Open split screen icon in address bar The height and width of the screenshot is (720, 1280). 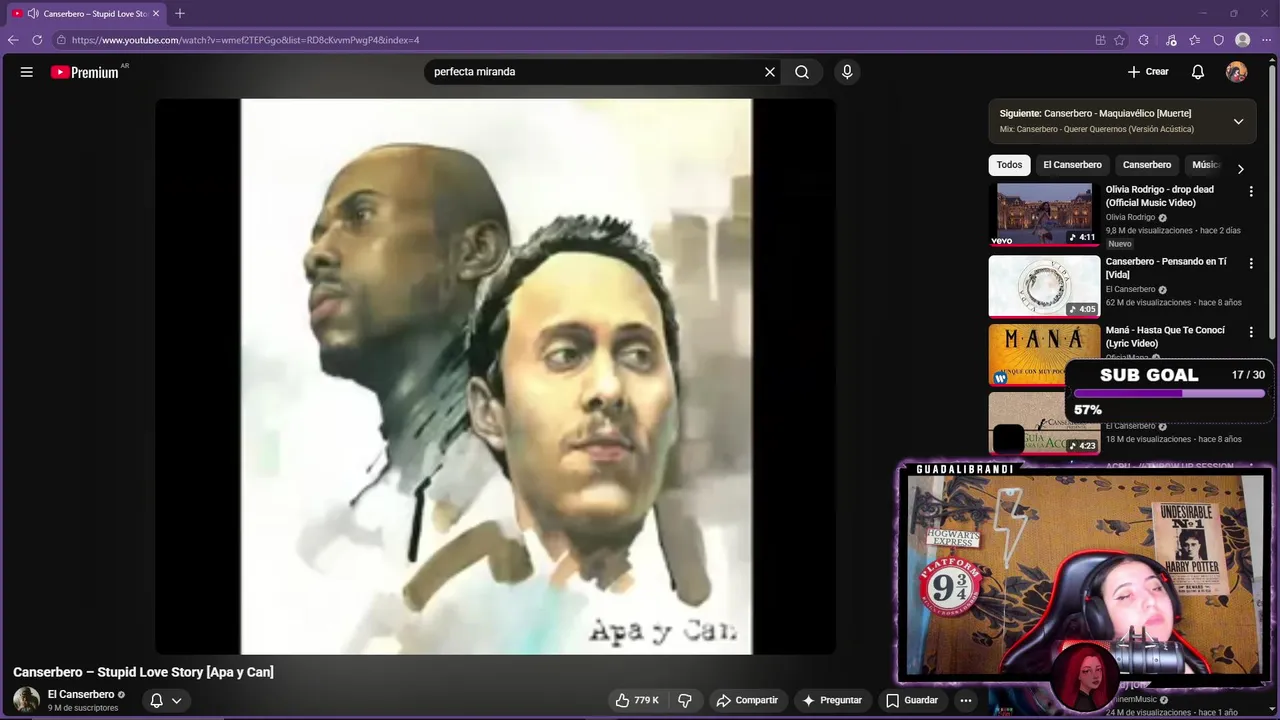click(1100, 40)
